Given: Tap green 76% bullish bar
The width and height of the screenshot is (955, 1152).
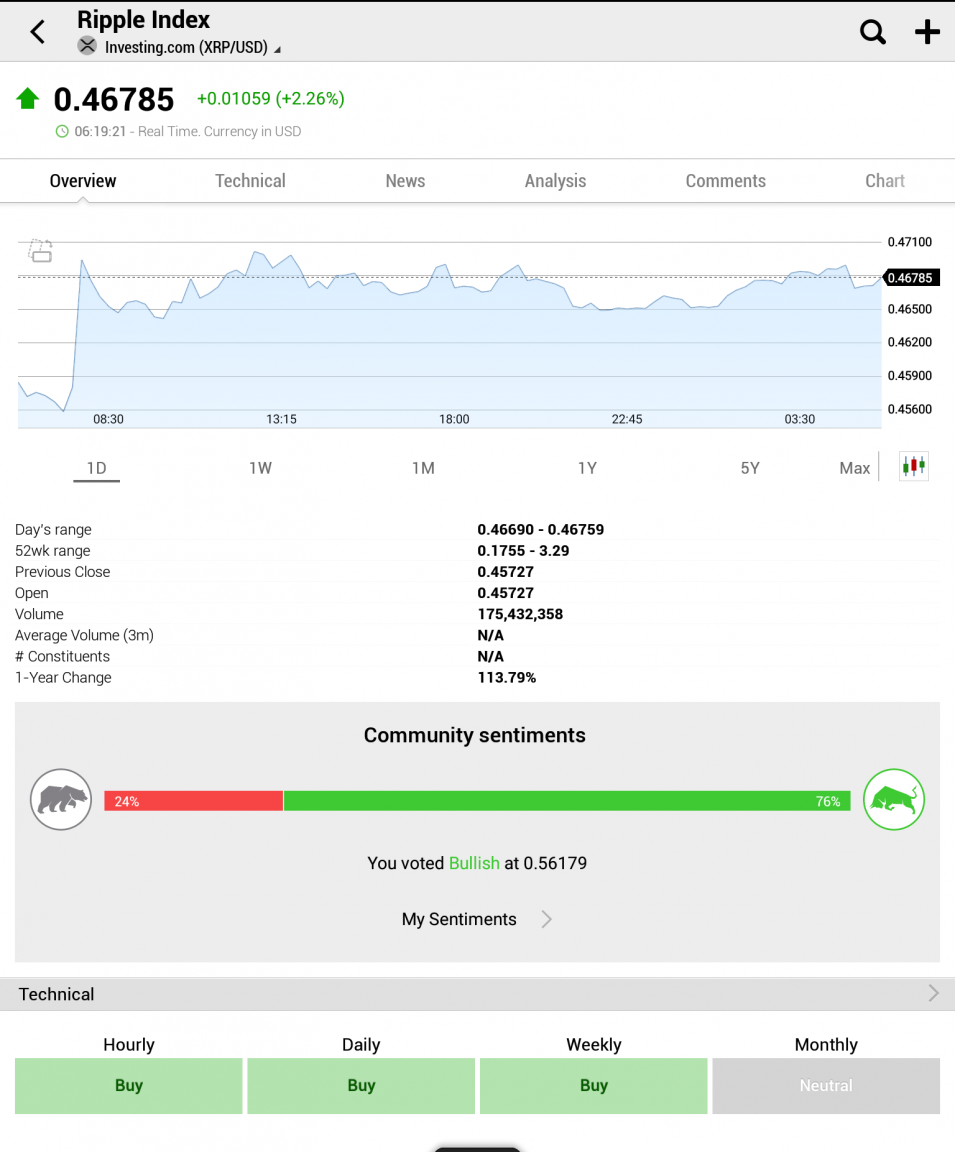Looking at the screenshot, I should pos(567,801).
